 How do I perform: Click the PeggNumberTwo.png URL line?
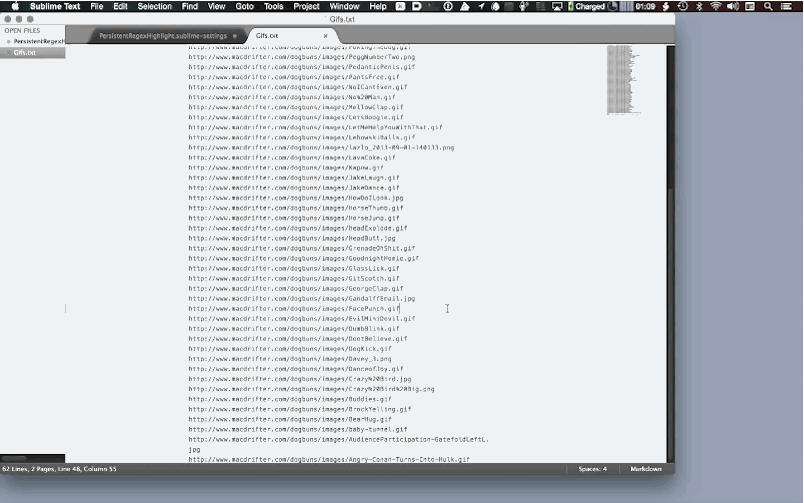[x=302, y=57]
